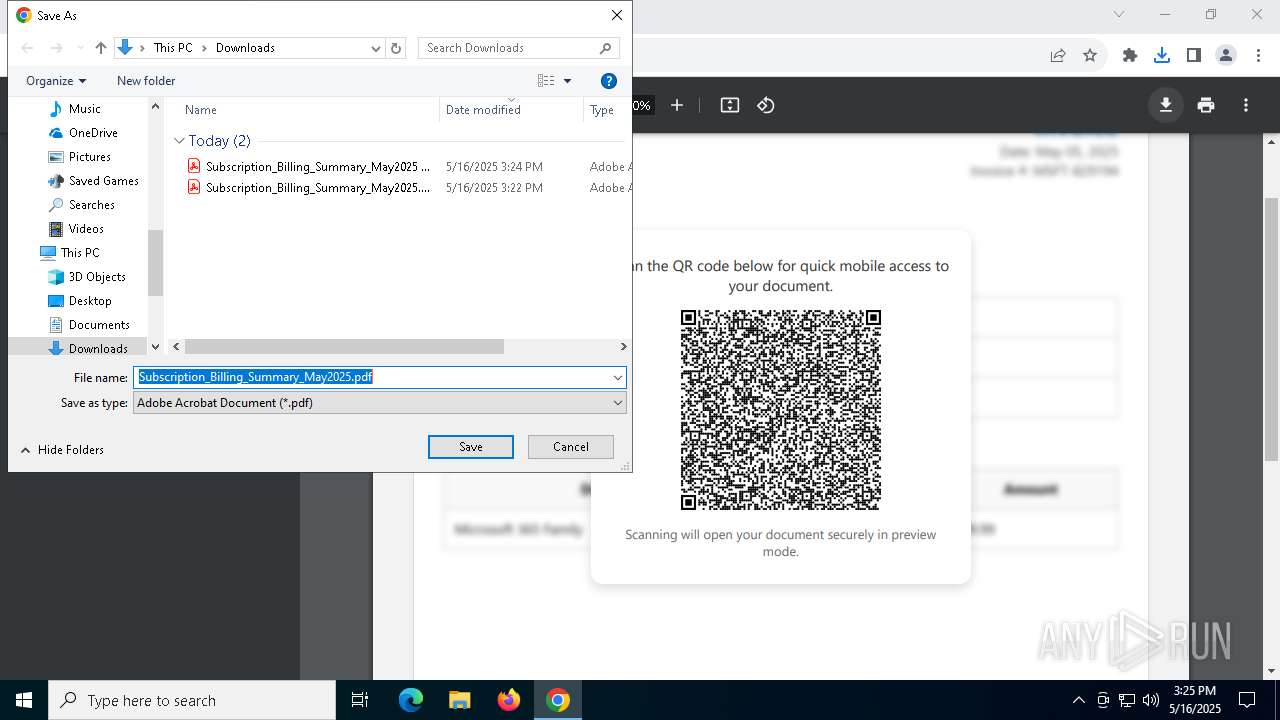Image resolution: width=1280 pixels, height=720 pixels.
Task: Toggle the Chrome side panel icon
Action: (1194, 55)
